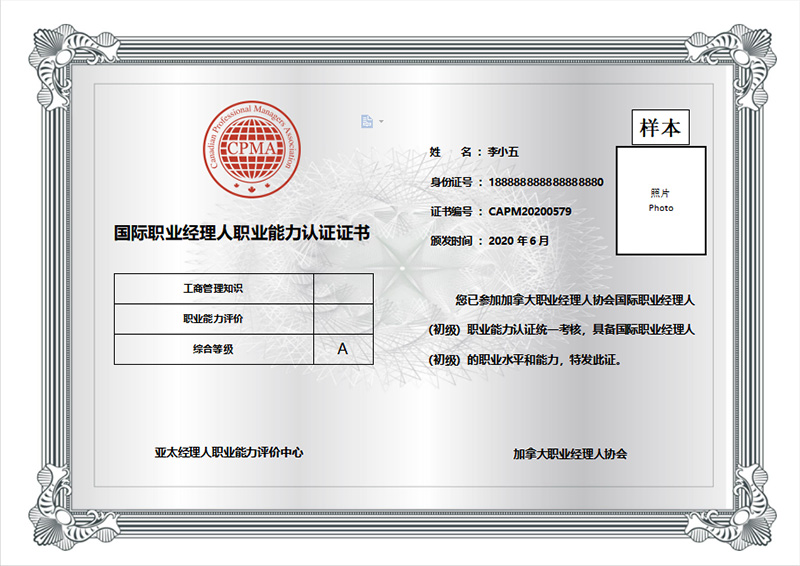Image resolution: width=800 pixels, height=566 pixels.
Task: Click the 姓名 label
Action: coord(451,152)
